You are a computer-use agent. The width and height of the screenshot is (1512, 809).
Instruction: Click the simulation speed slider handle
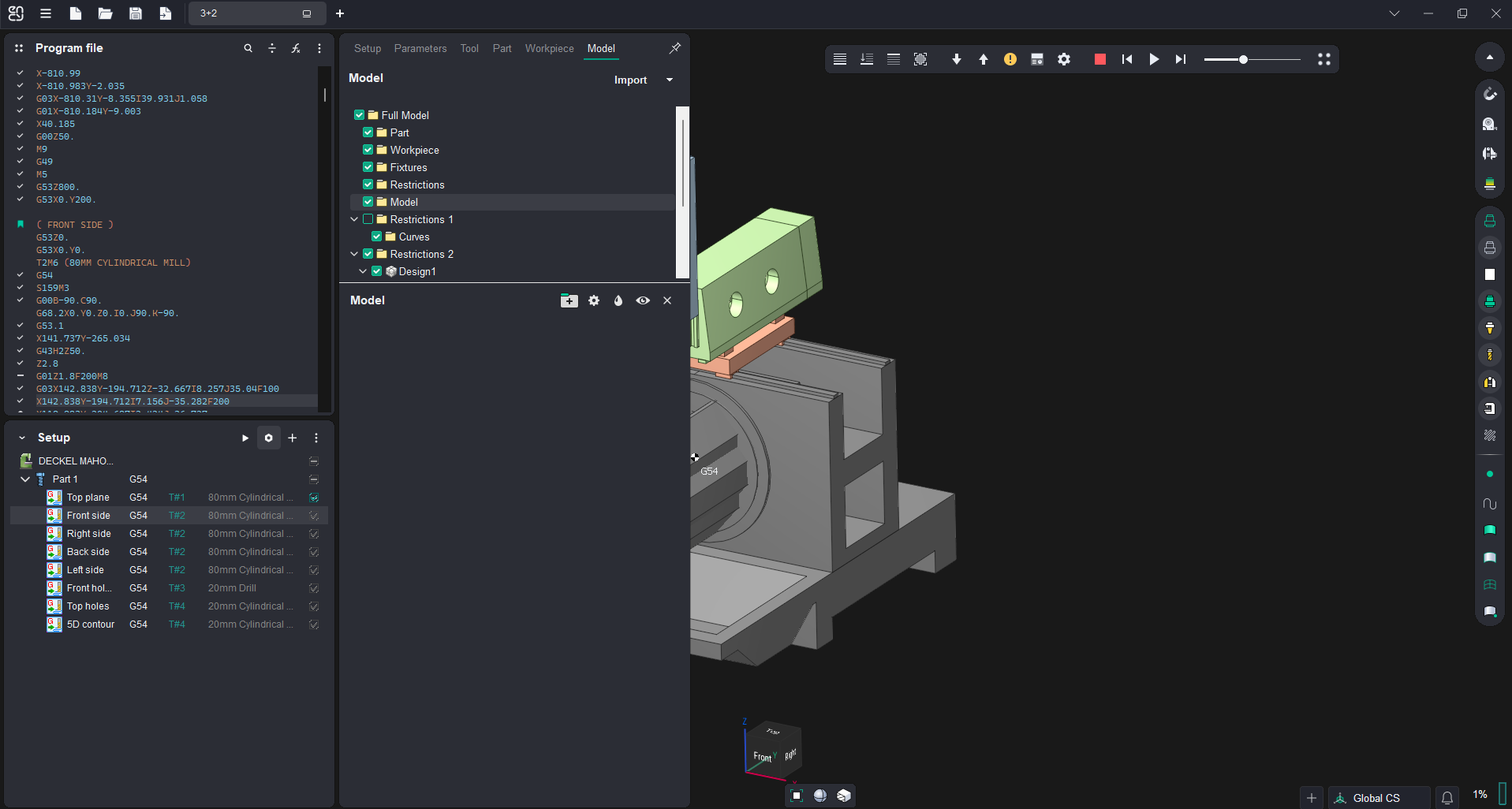[x=1243, y=59]
